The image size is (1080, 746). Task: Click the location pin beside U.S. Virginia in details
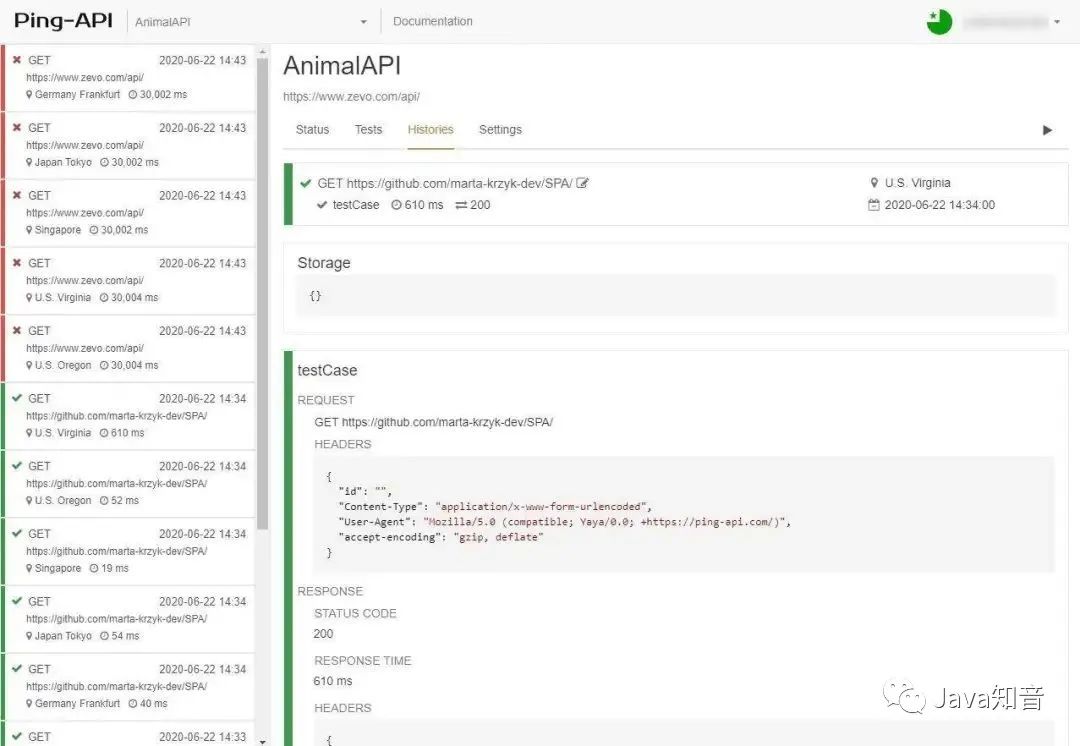[x=875, y=183]
